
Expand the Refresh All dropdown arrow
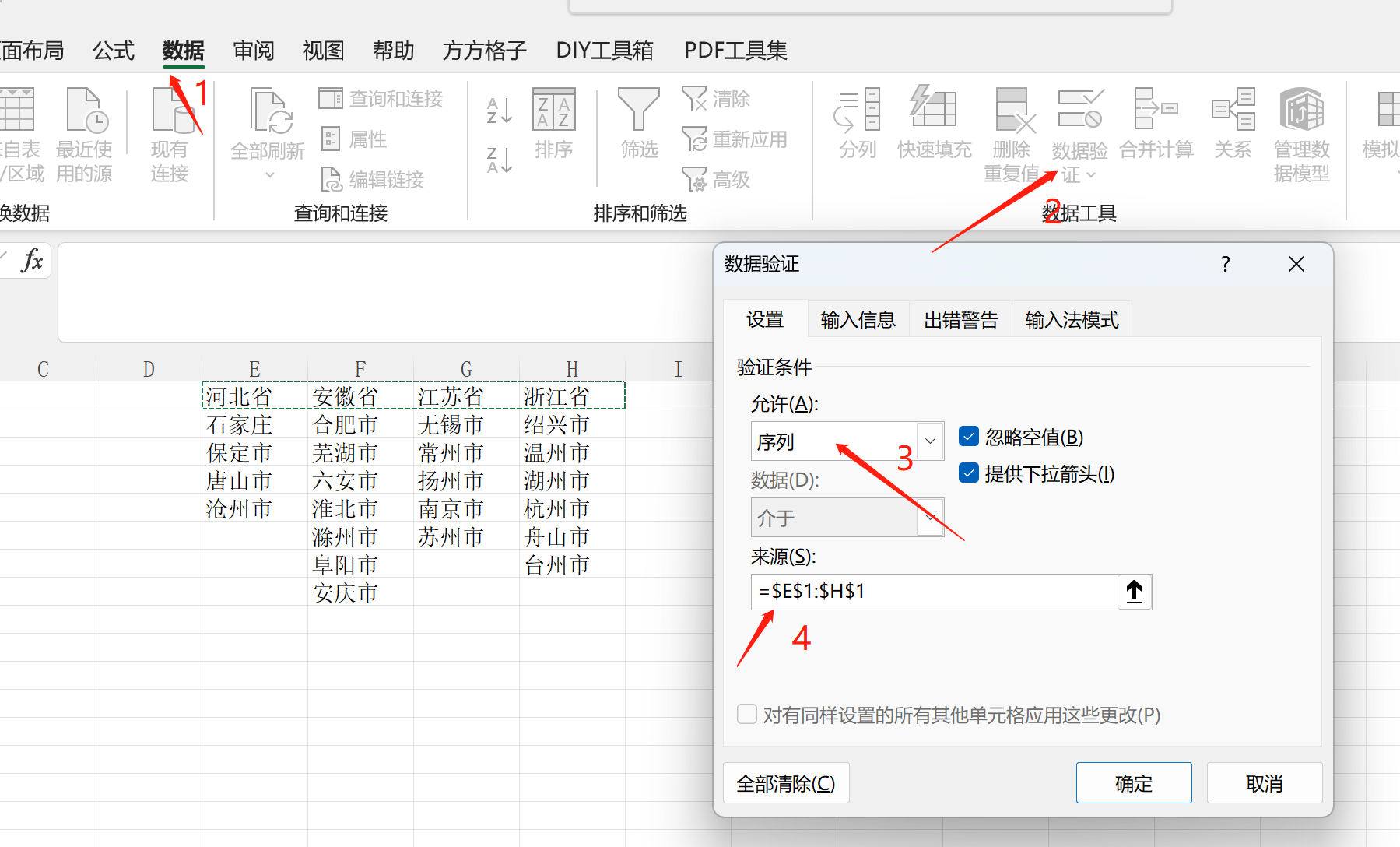click(x=269, y=175)
